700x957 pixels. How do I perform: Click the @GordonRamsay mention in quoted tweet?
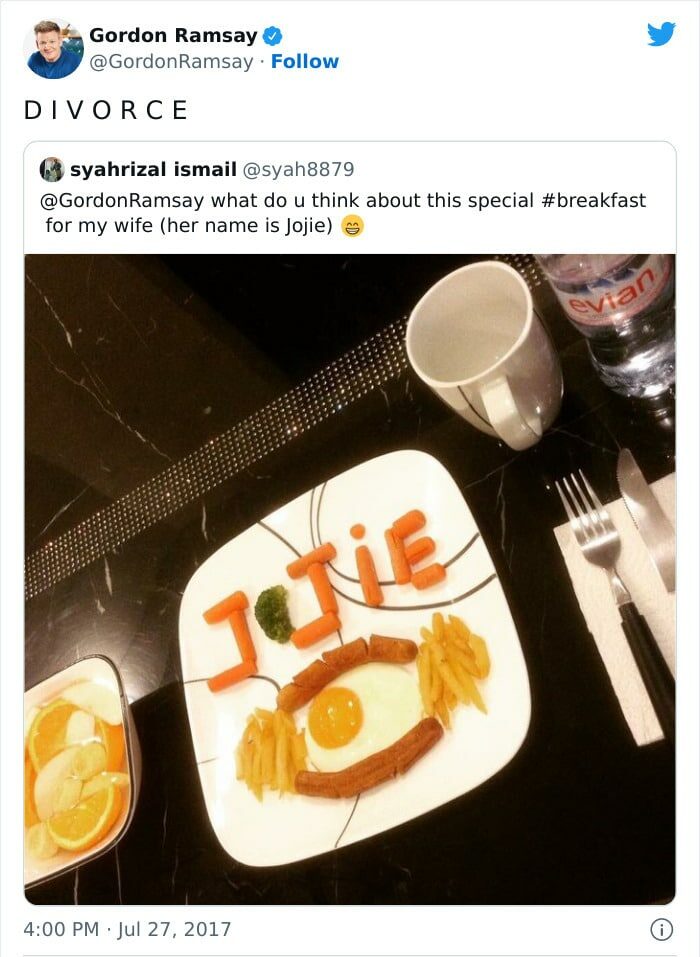(123, 200)
